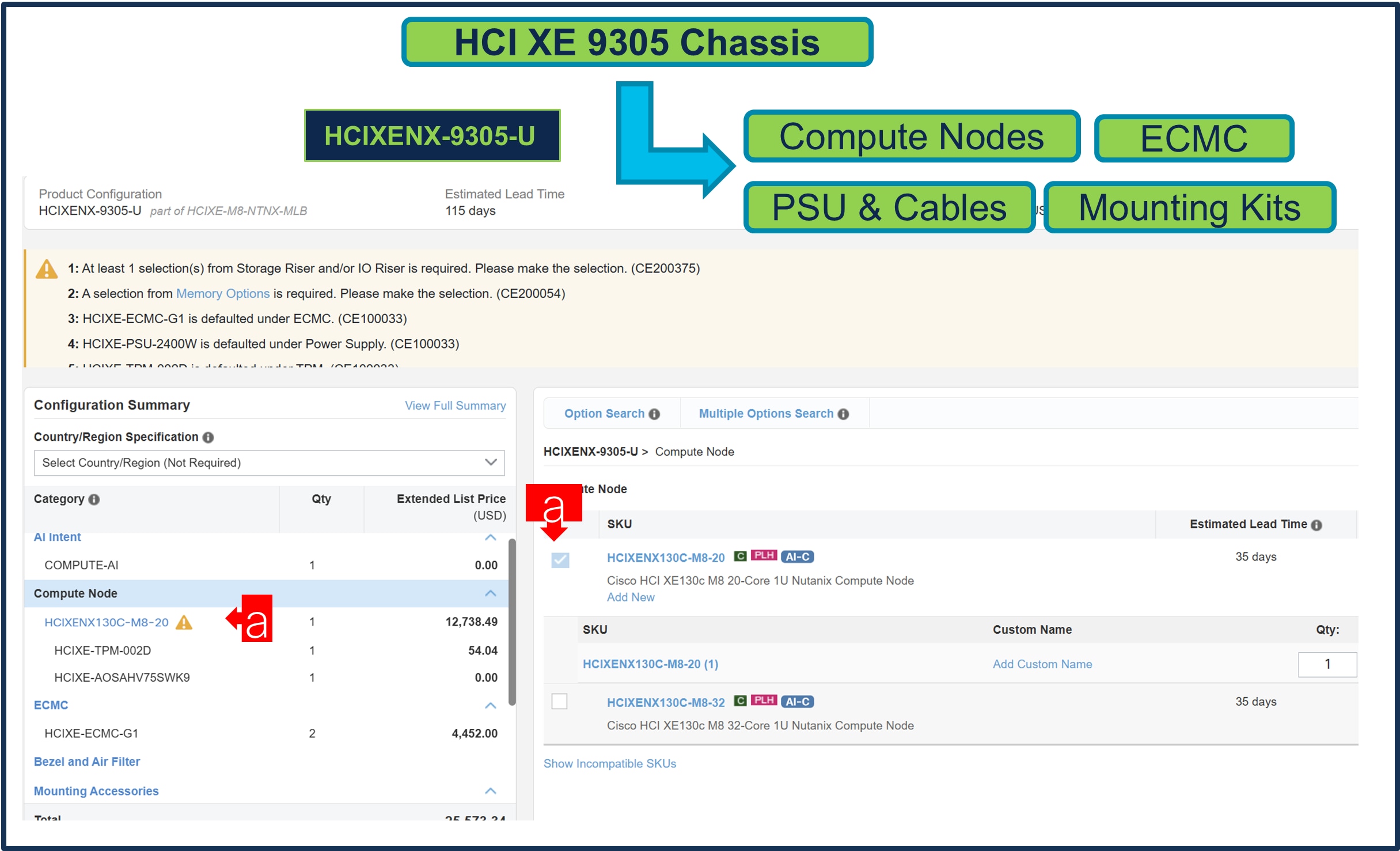Click HCIXE-TPM-002D row in summary
Viewport: 1400px width, 851px height.
(x=266, y=651)
